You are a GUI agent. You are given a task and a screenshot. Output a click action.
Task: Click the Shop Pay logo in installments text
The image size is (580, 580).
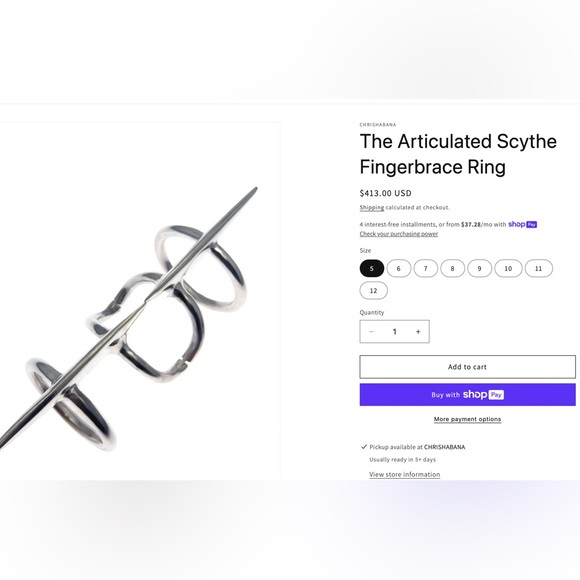tap(523, 224)
